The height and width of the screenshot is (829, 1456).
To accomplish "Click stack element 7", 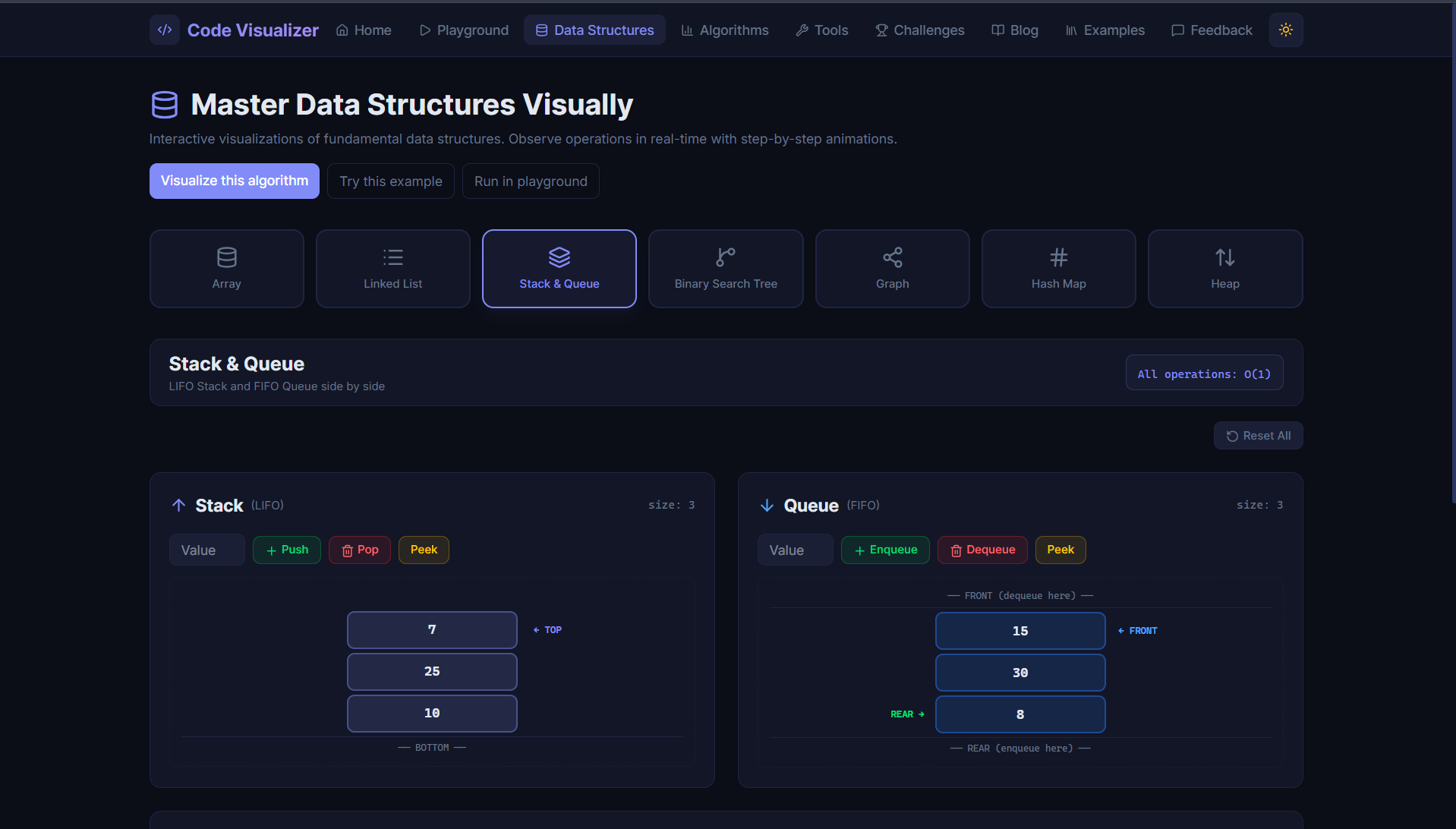I will pos(432,630).
